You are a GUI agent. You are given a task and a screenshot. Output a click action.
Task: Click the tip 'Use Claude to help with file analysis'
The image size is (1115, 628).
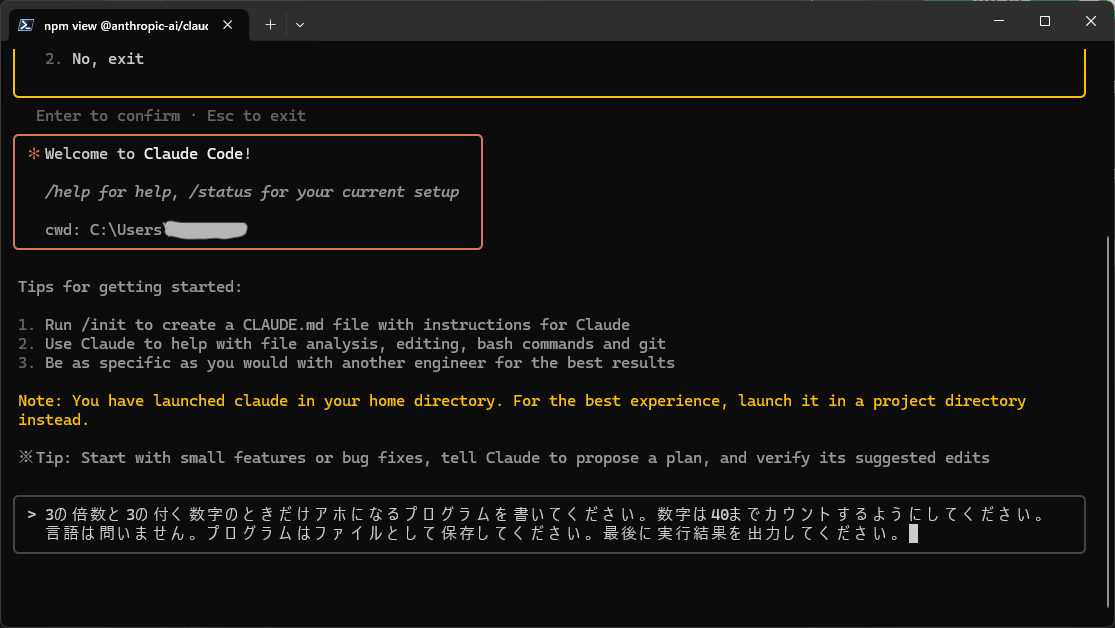pyautogui.click(x=342, y=344)
